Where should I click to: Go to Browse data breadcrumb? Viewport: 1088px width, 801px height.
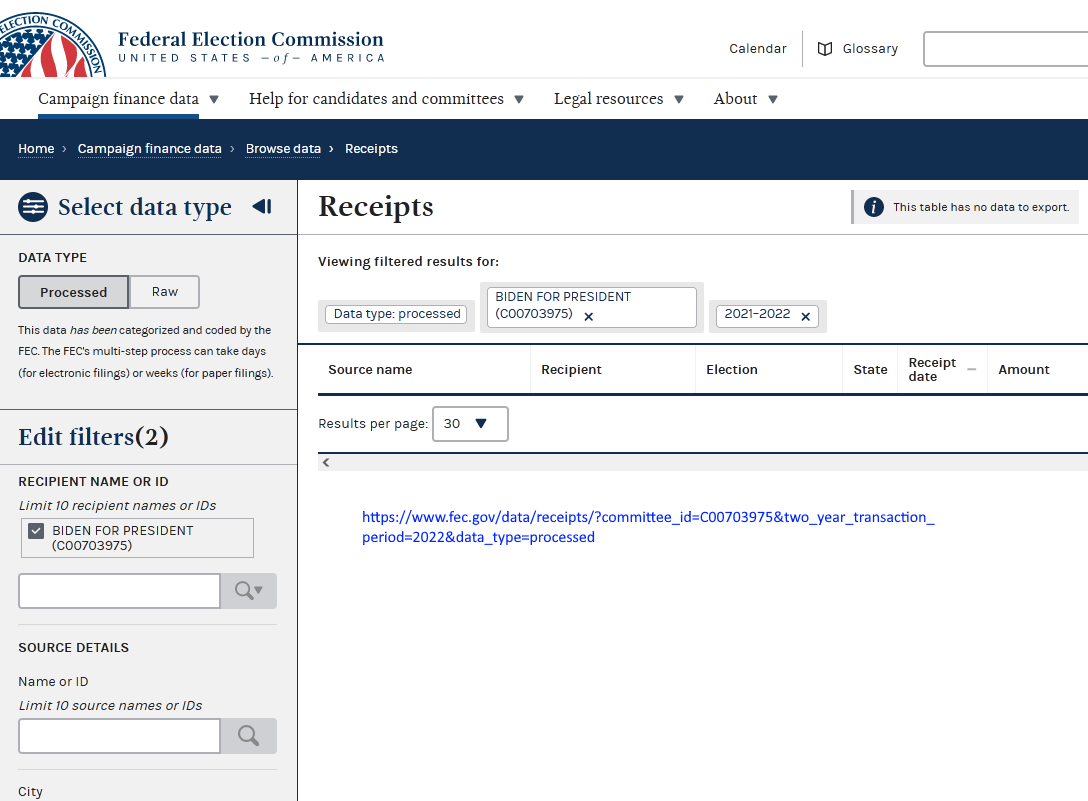(283, 149)
